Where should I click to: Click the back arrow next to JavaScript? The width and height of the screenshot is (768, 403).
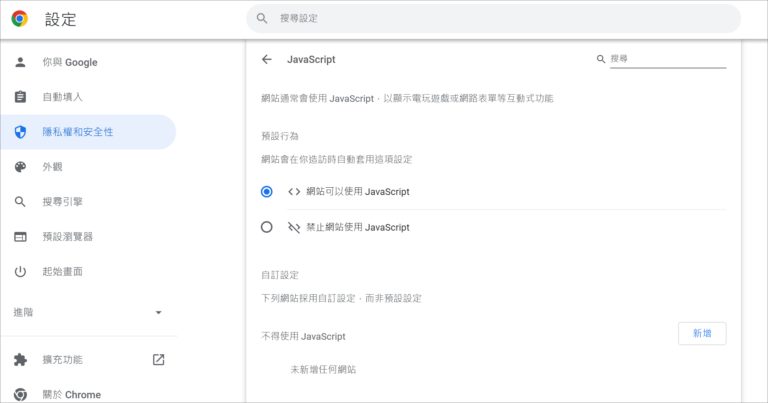(266, 59)
